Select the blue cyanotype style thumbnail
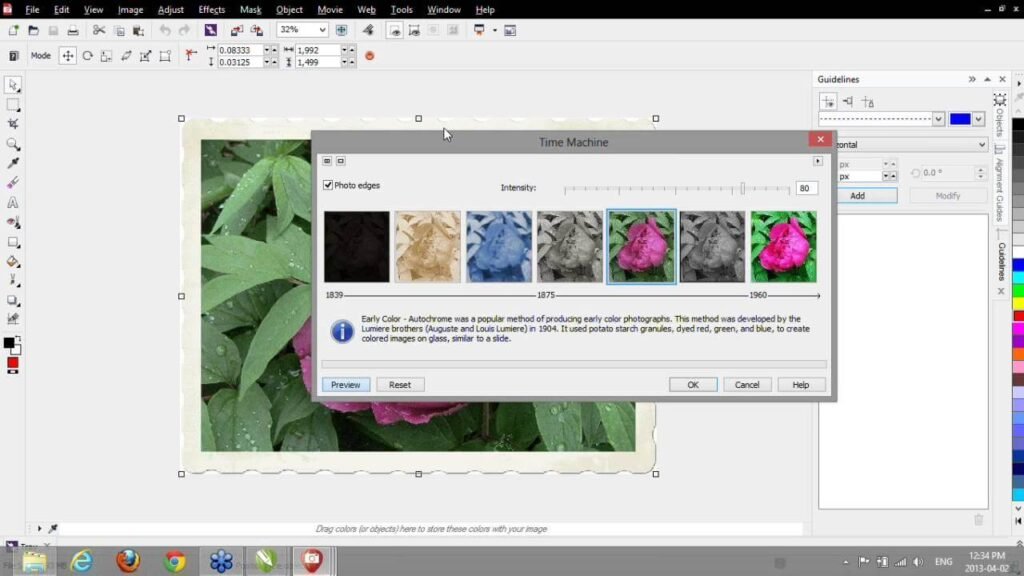Screen dimensions: 1024x576 pyautogui.click(x=499, y=247)
